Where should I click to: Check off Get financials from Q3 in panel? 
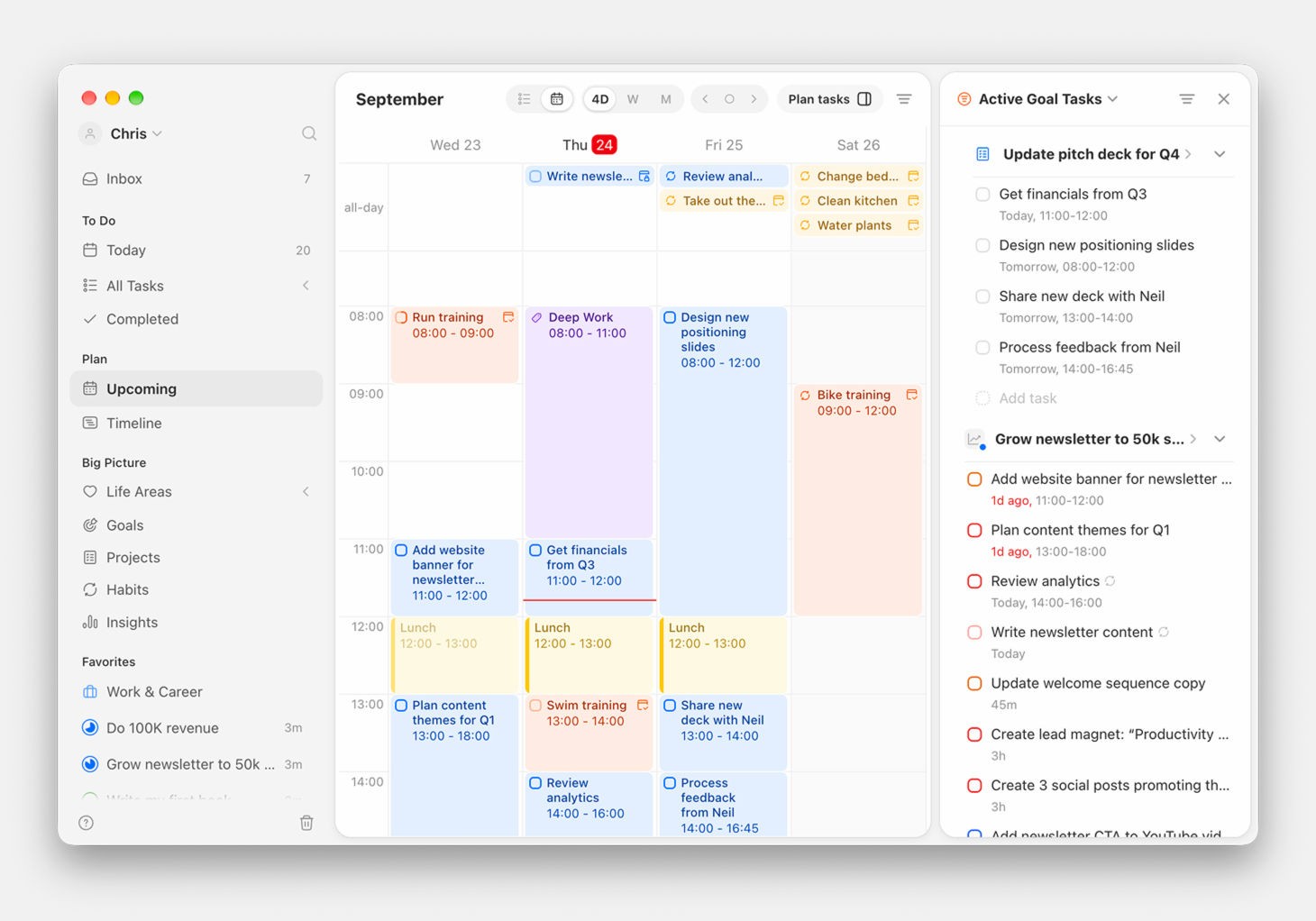pos(982,194)
